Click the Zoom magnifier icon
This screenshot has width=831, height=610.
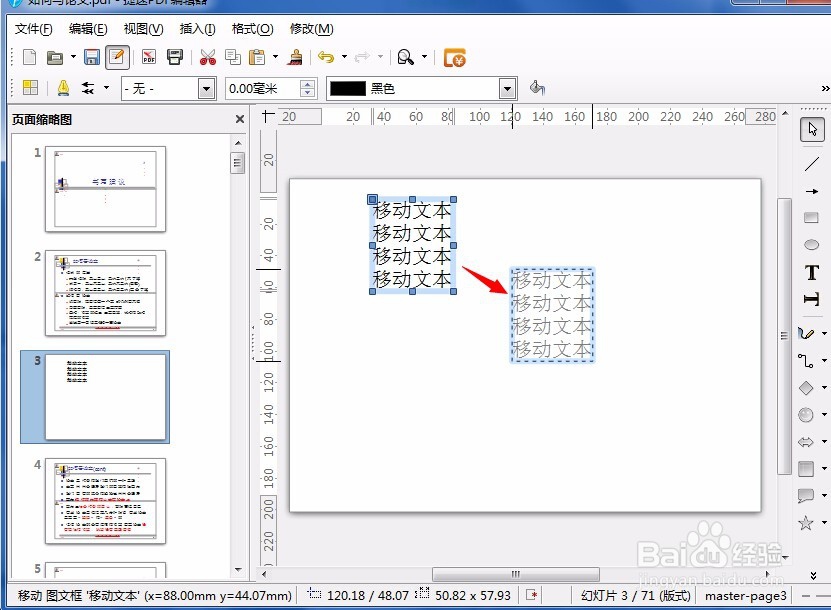pyautogui.click(x=405, y=57)
